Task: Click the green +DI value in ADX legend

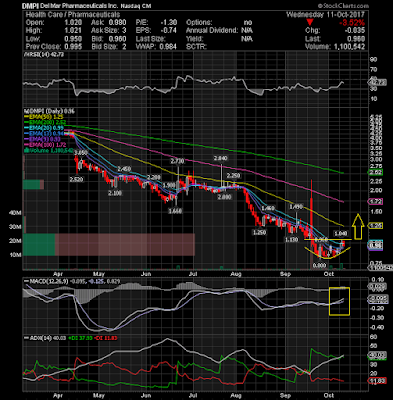Action: point(80,338)
